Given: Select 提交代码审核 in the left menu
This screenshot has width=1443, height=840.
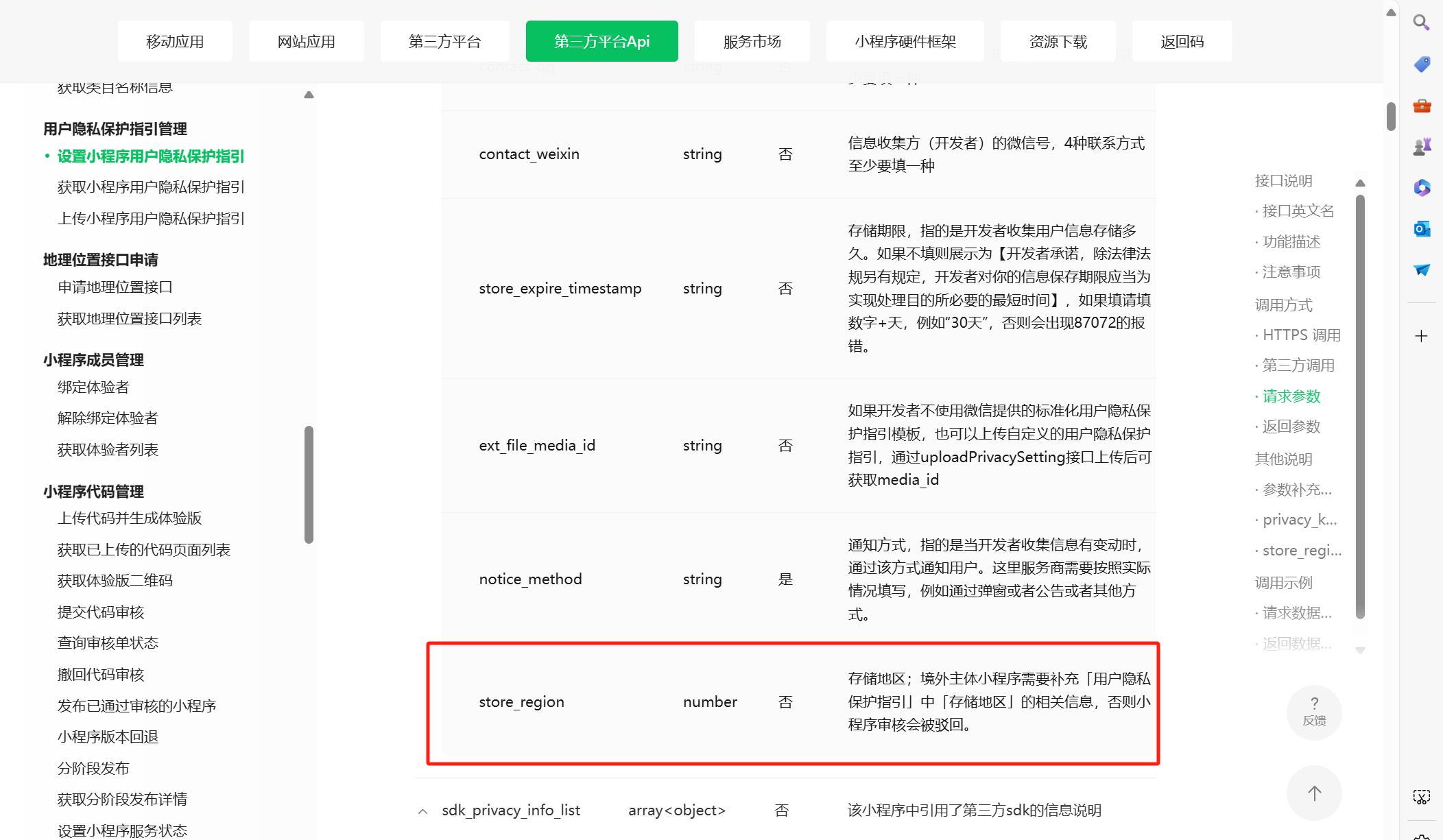Looking at the screenshot, I should pos(101,612).
